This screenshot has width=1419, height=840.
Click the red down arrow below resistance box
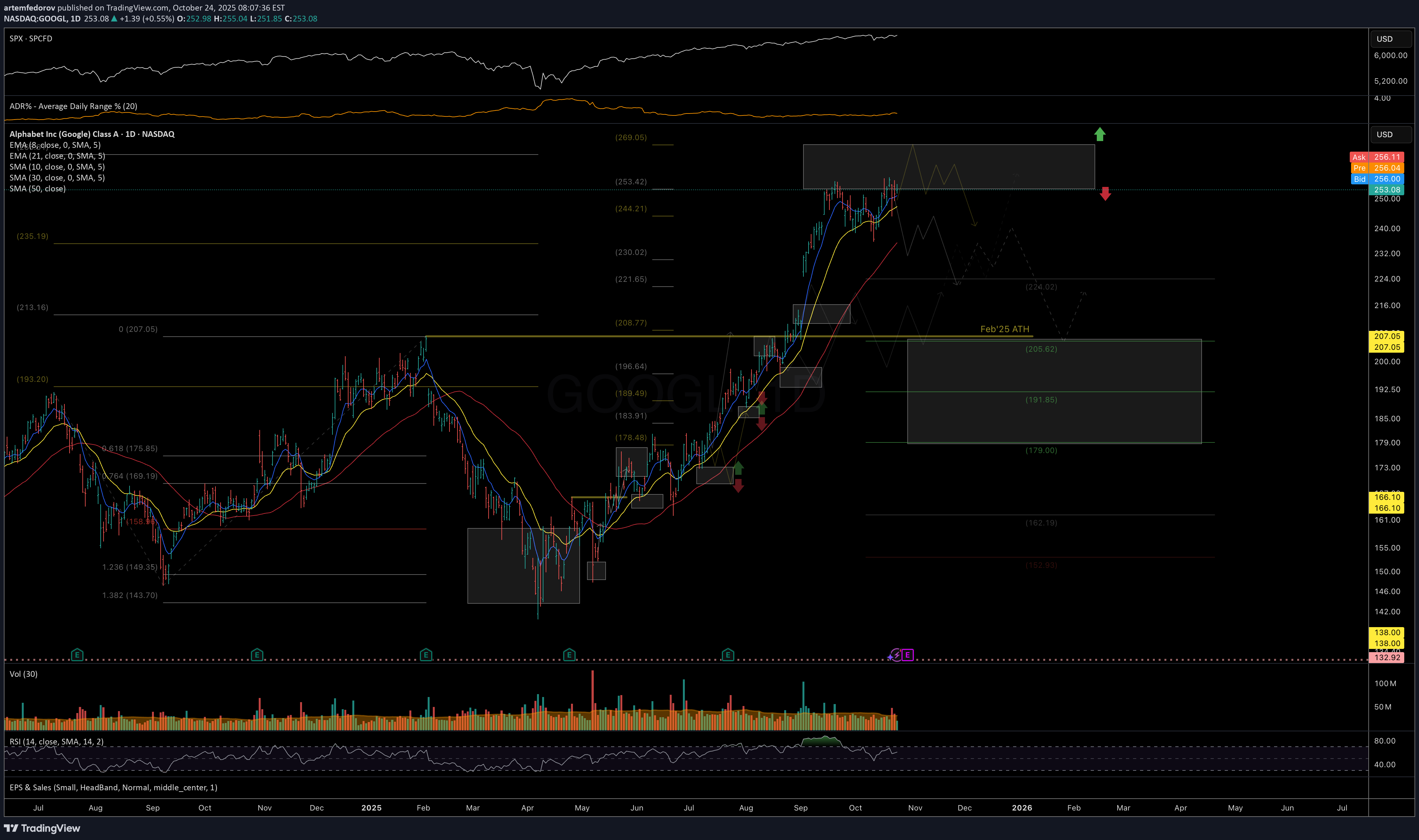pyautogui.click(x=1105, y=194)
